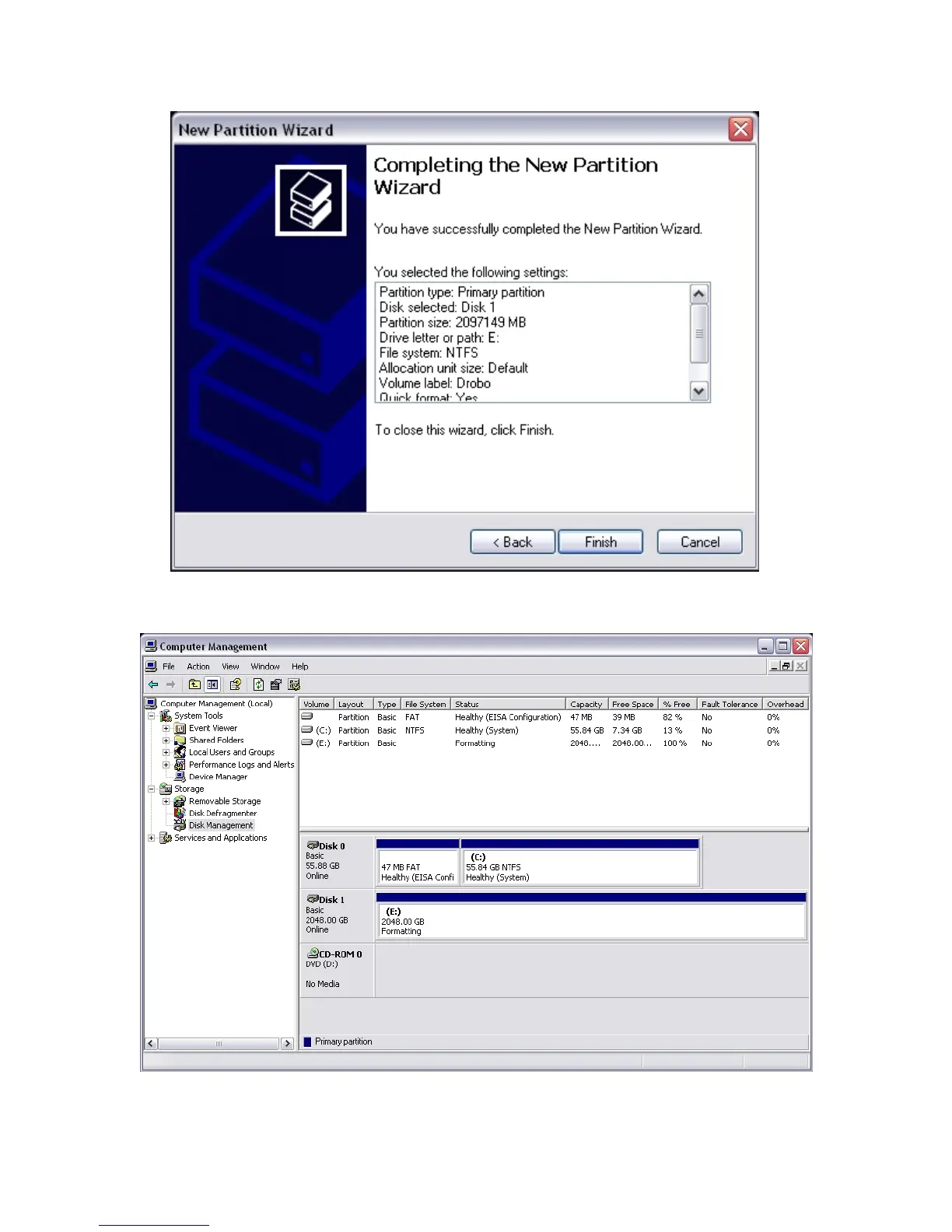Click the Refresh toolbar icon

tap(258, 684)
